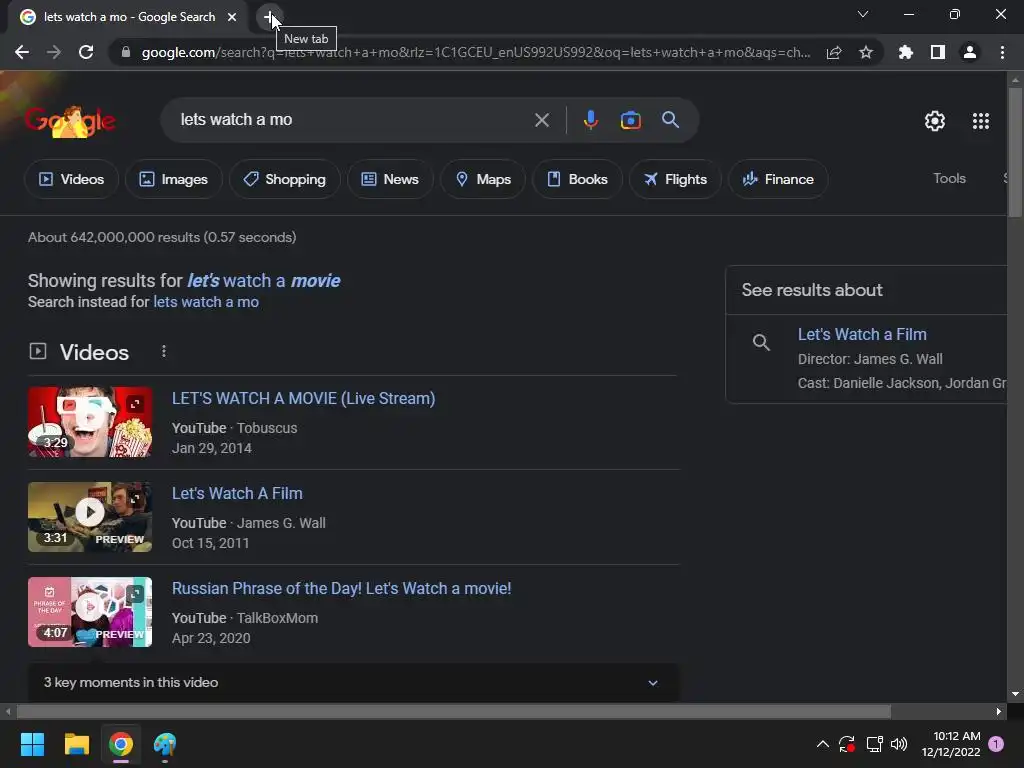Open the volume control in tray
The image size is (1024, 768).
tap(899, 744)
